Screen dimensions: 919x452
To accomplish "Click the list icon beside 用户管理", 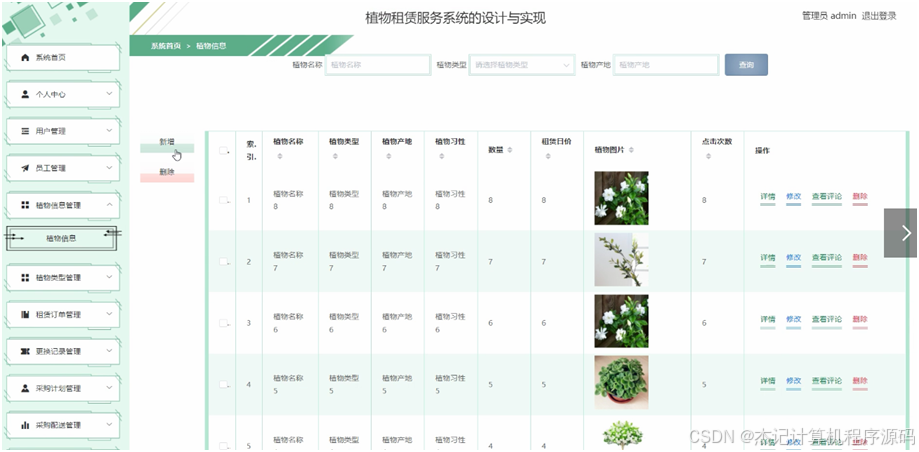I will pos(25,131).
